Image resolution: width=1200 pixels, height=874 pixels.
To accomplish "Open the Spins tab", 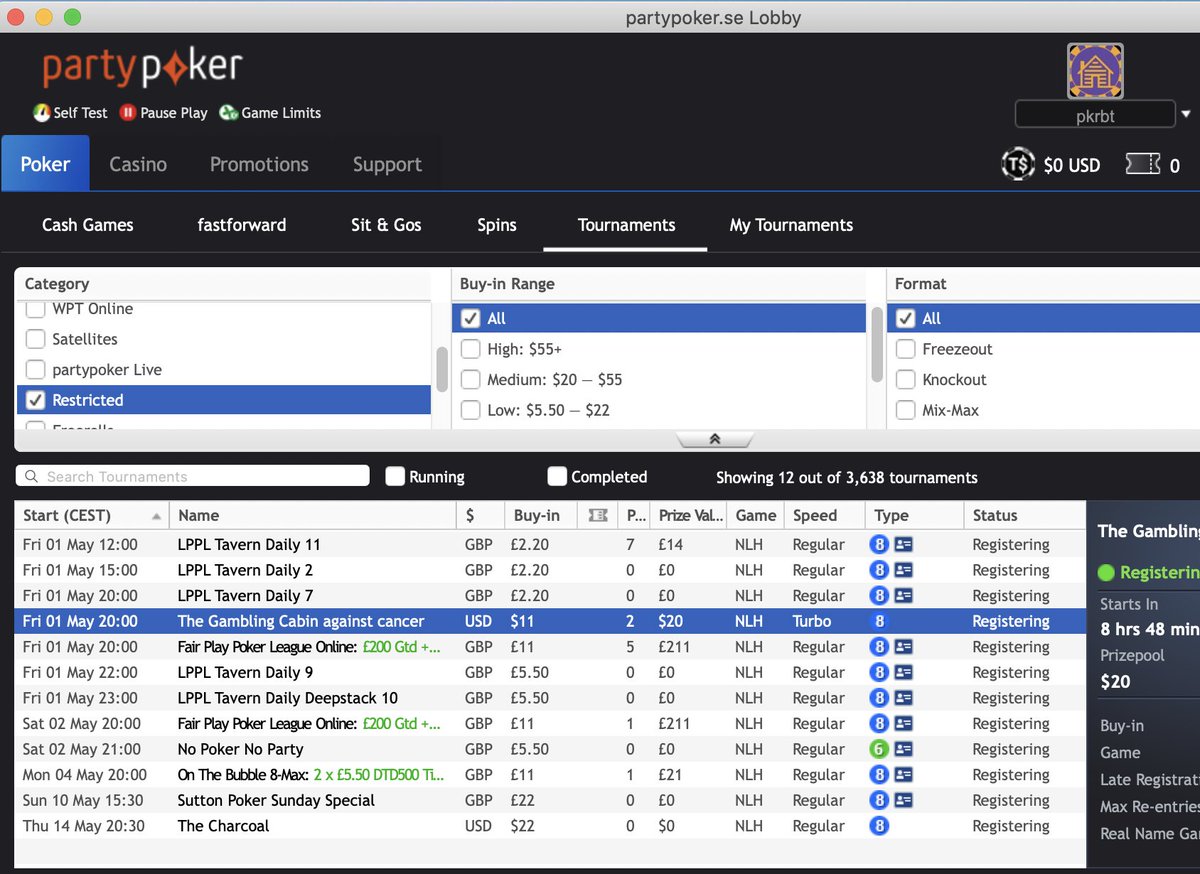I will coord(497,225).
